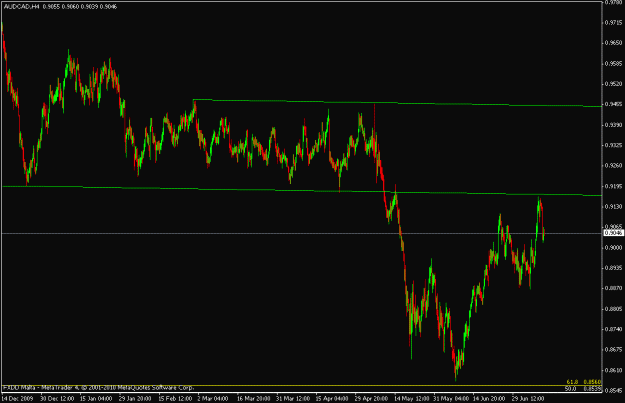Click the 0.8740 price axis label
The width and height of the screenshot is (625, 403).
click(x=614, y=329)
